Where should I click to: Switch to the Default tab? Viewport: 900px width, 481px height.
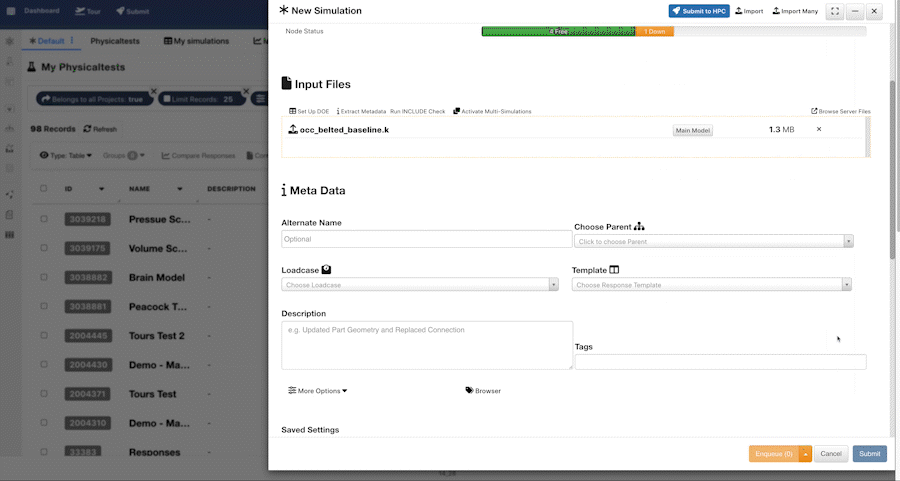[47, 41]
